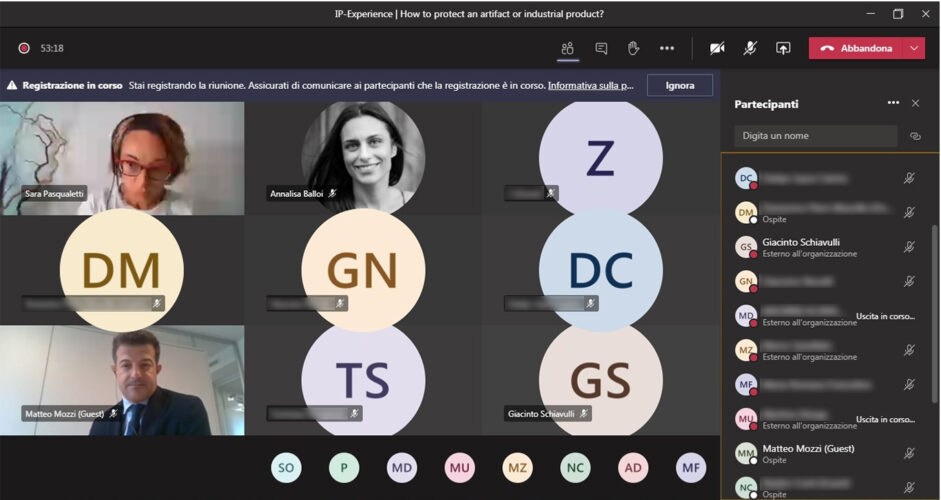
Task: Select the large GS avatar tile
Action: [x=601, y=381]
